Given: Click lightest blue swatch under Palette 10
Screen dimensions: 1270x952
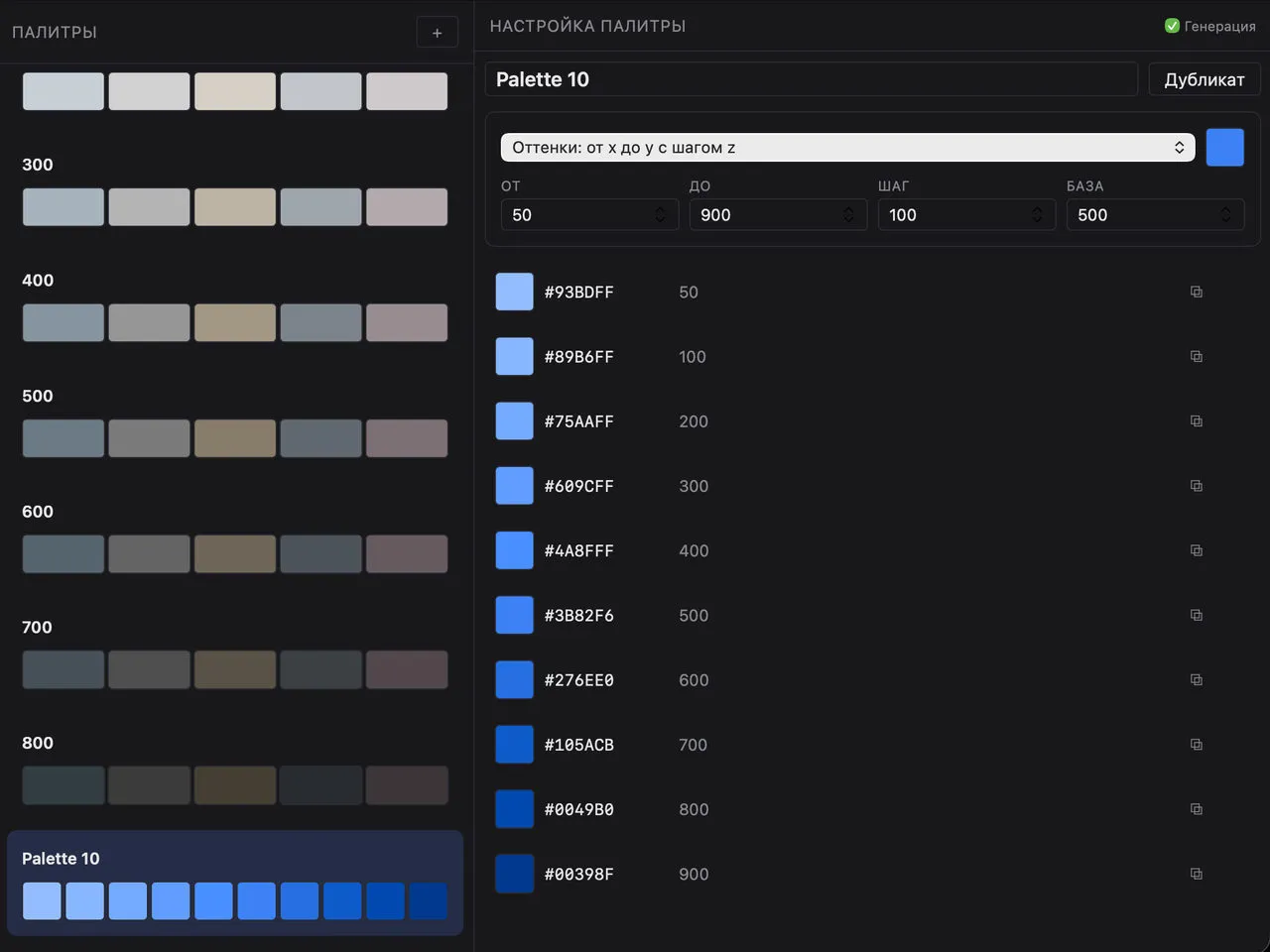Looking at the screenshot, I should click(x=42, y=901).
